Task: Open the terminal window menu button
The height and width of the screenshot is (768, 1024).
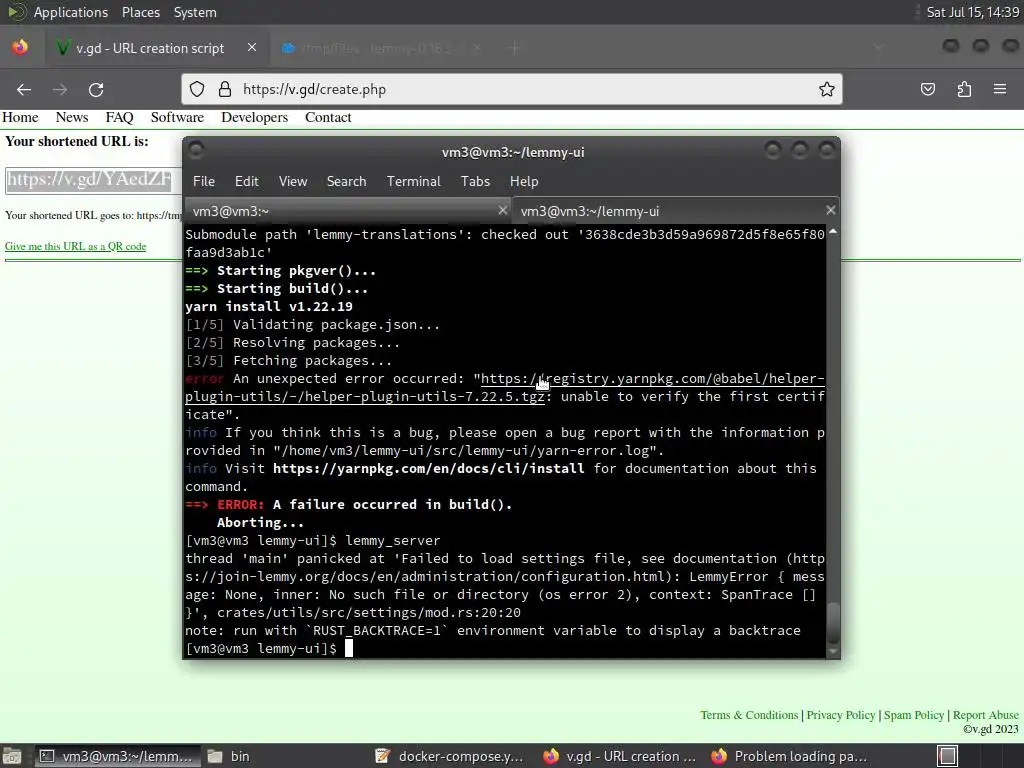Action: 197,151
